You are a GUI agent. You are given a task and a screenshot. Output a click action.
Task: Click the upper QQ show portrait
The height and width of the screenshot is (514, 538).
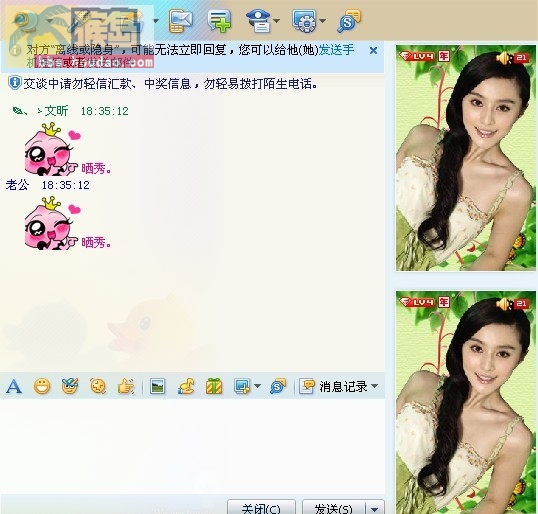point(466,158)
